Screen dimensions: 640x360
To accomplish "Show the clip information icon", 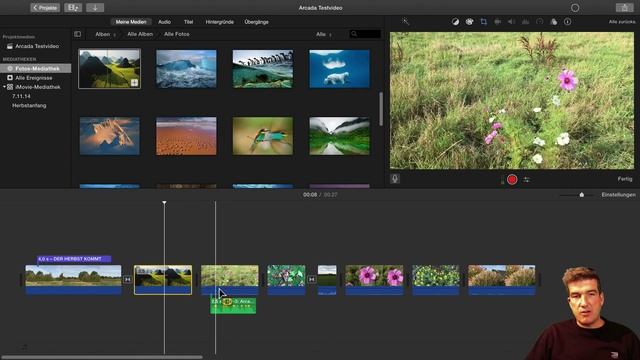I will tap(568, 22).
